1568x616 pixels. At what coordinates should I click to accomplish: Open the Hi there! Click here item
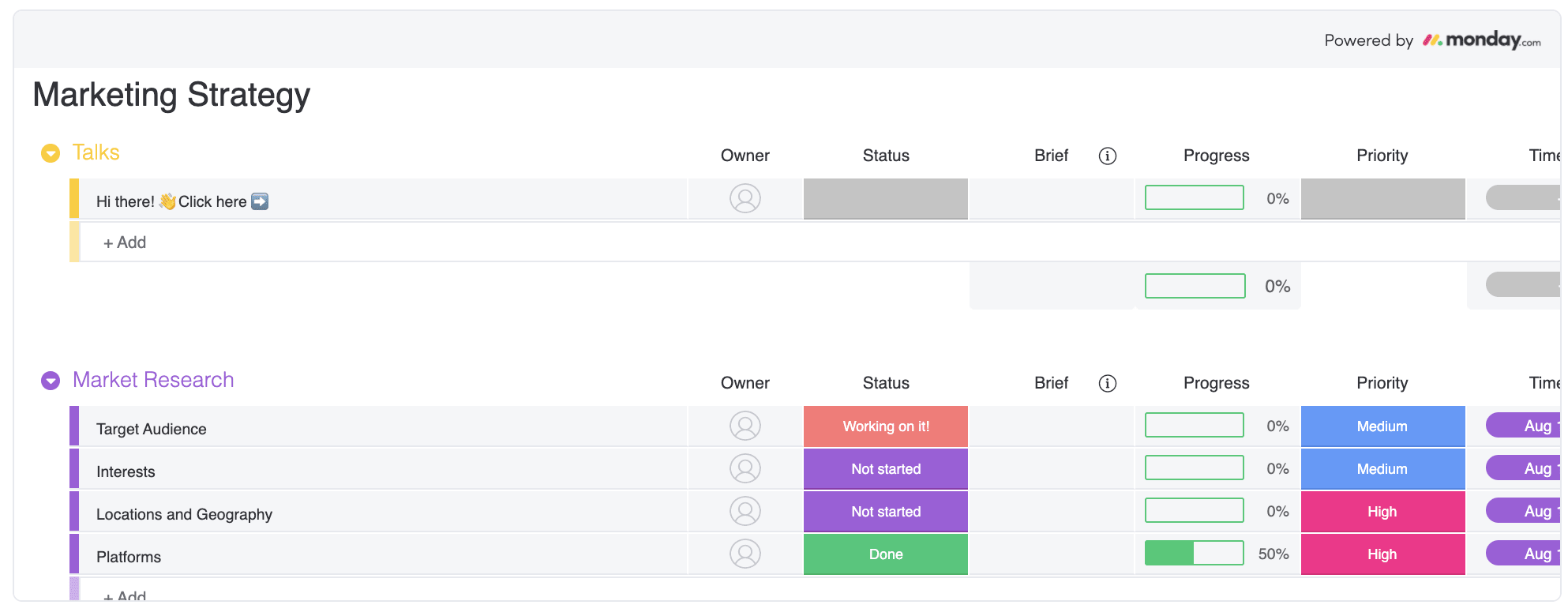[x=182, y=201]
